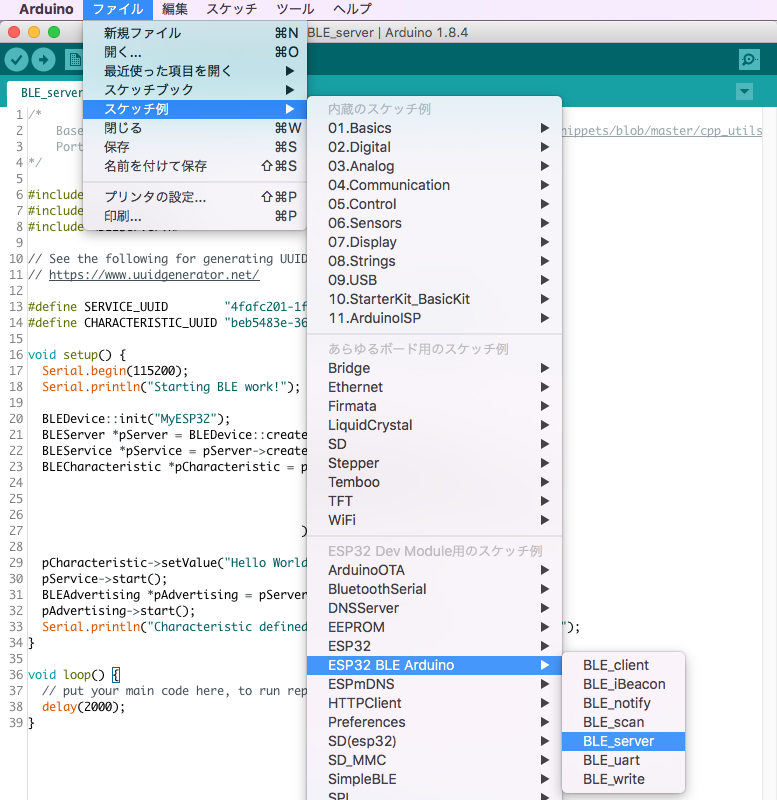This screenshot has width=777, height=800.
Task: Open the ファイル menu in menu bar
Action: coord(118,9)
